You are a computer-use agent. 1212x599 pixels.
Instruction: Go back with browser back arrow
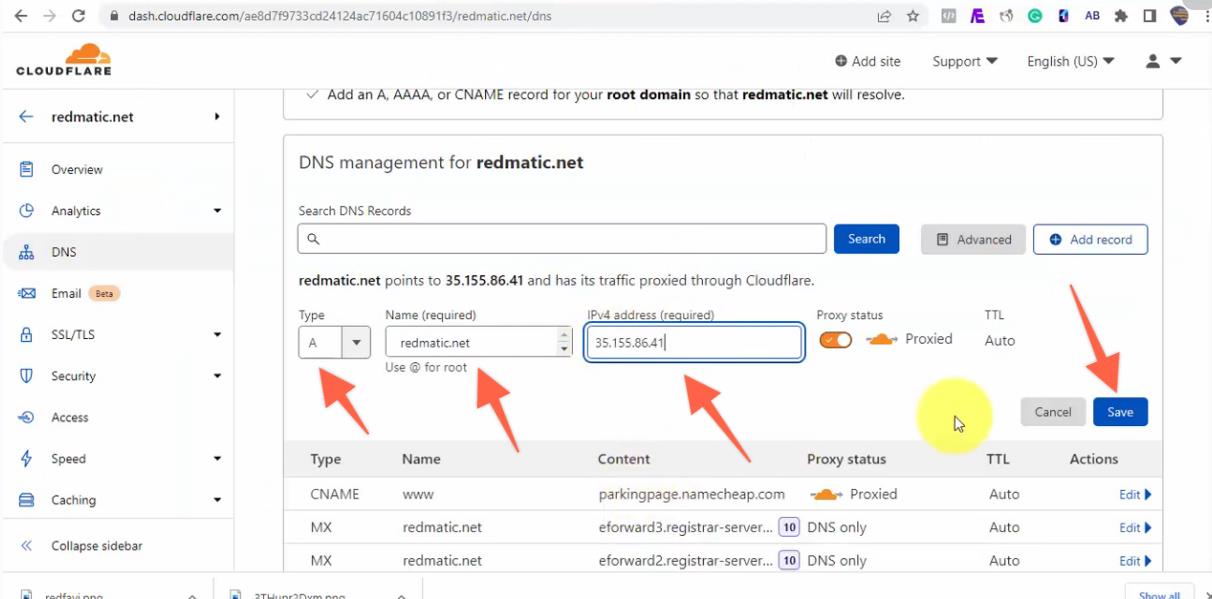21,16
